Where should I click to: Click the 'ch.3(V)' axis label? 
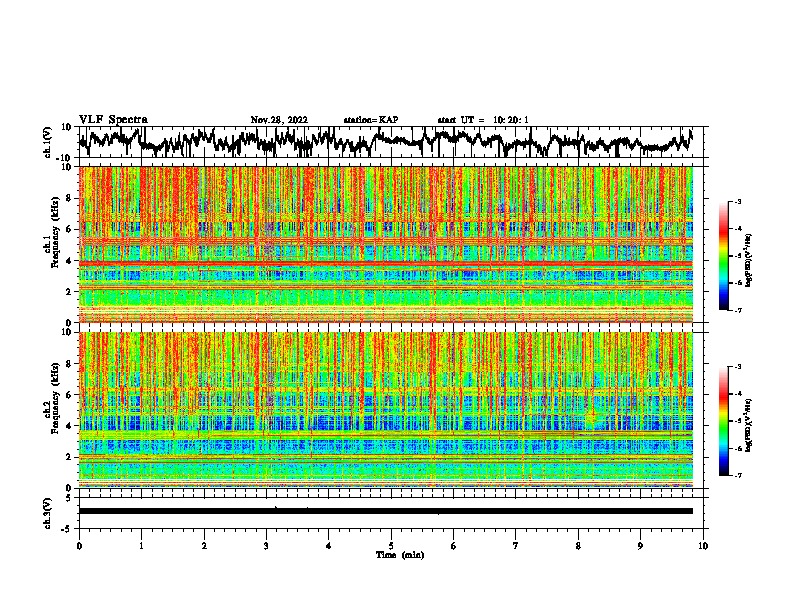click(48, 513)
